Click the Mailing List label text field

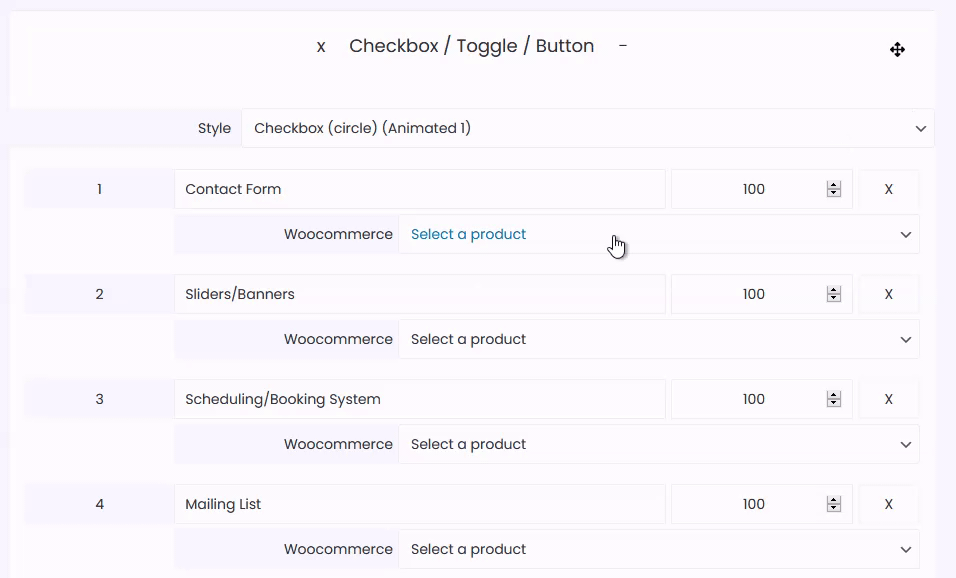click(x=419, y=504)
